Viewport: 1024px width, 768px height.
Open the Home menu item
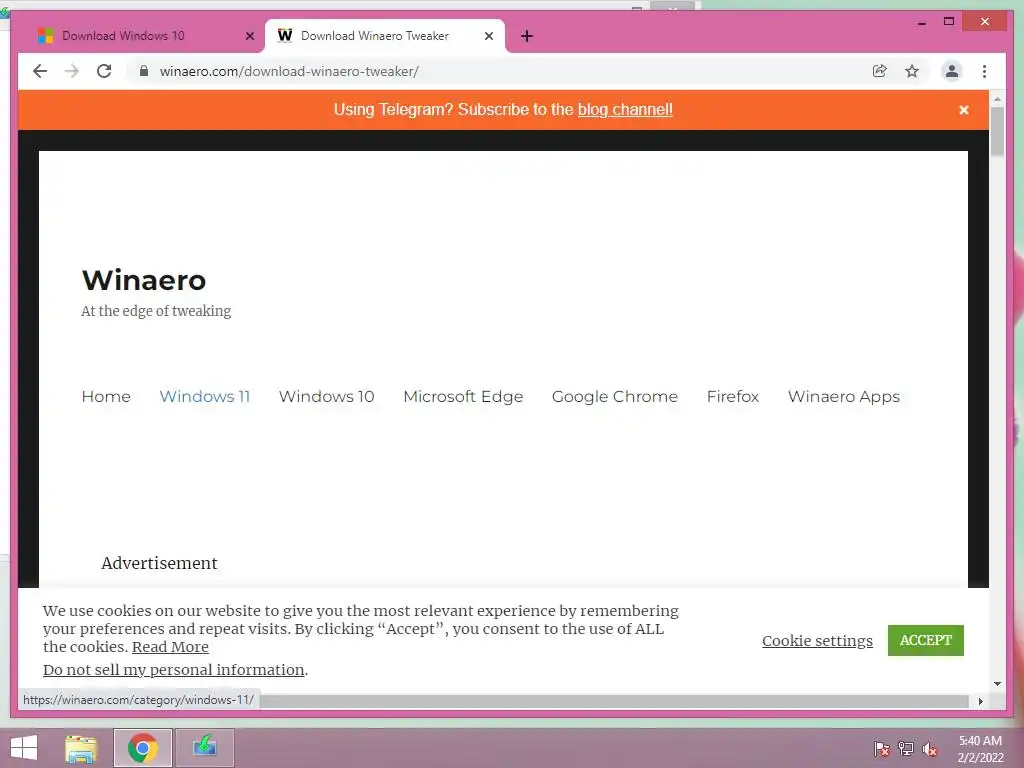pos(106,396)
